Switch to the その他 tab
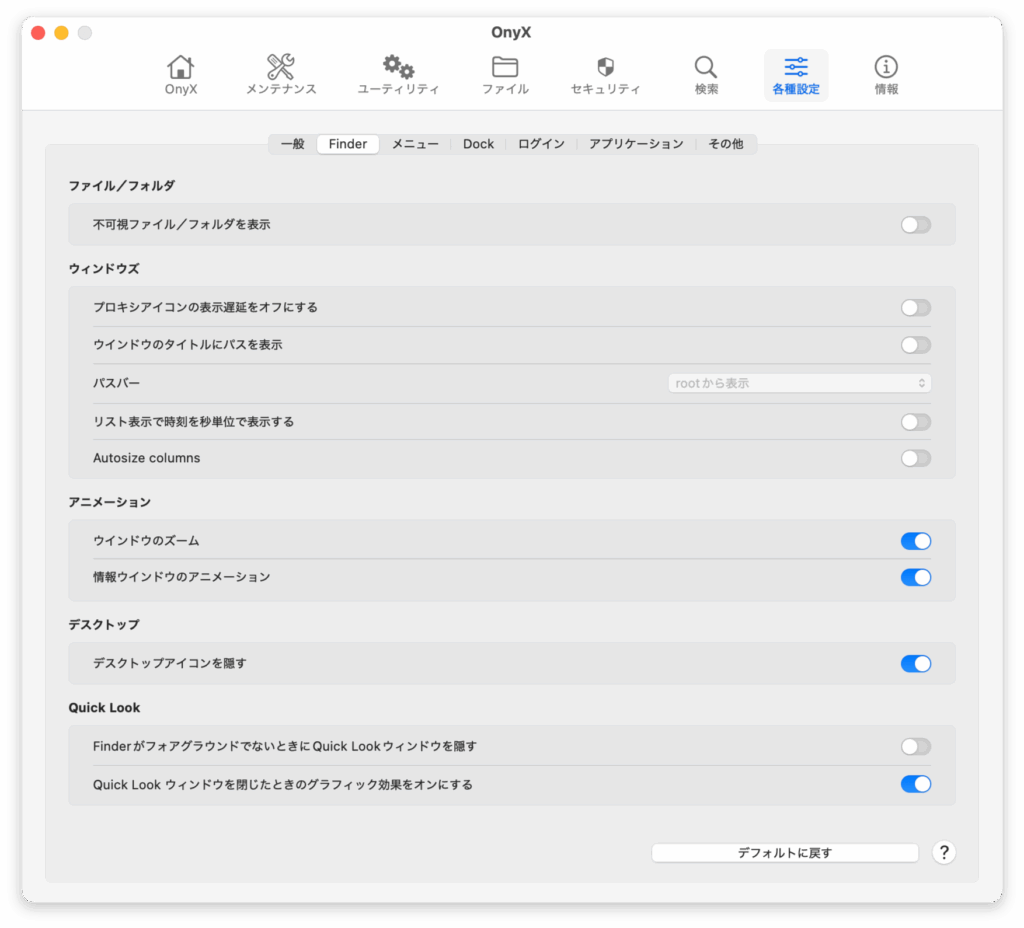This screenshot has width=1024, height=928. tap(725, 144)
